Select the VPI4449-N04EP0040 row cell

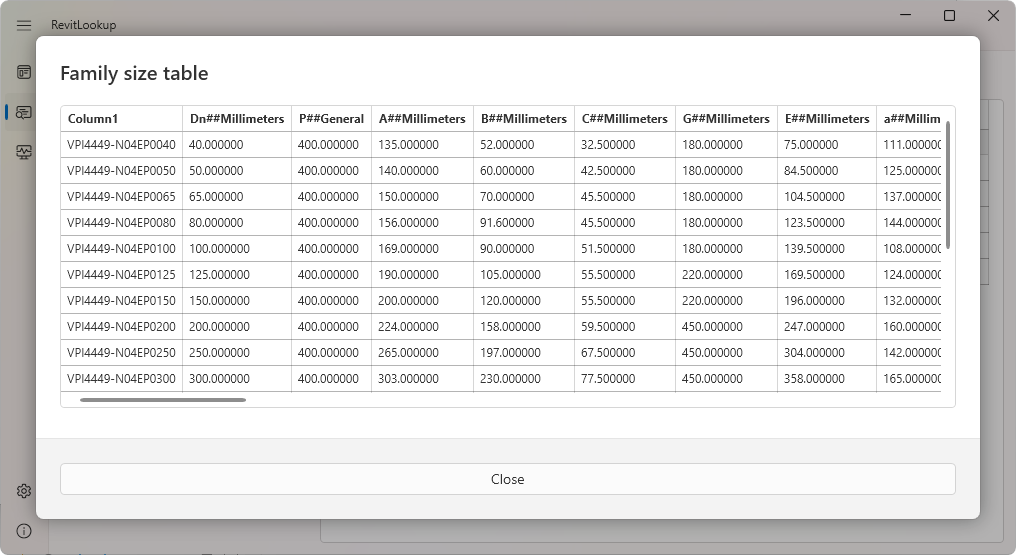pos(121,145)
